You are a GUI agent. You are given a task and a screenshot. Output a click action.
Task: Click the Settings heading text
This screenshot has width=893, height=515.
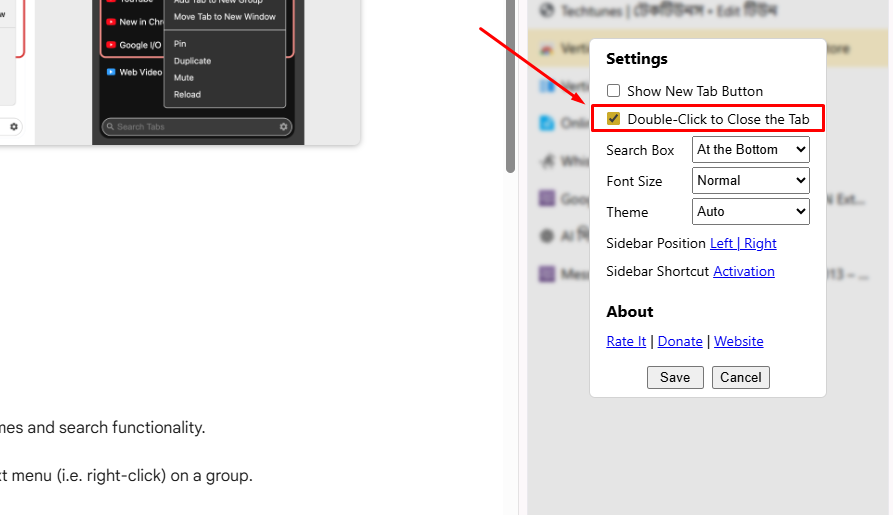pyautogui.click(x=637, y=59)
